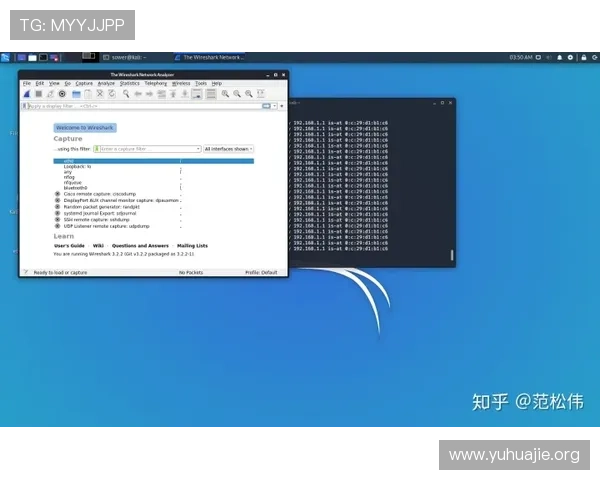Click the Save capture file icon

[x=88, y=94]
